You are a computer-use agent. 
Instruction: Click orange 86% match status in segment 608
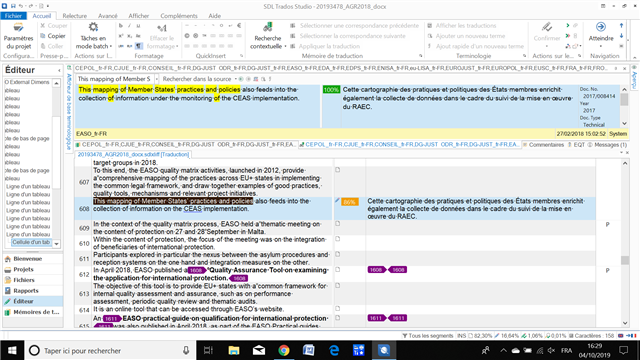[350, 202]
